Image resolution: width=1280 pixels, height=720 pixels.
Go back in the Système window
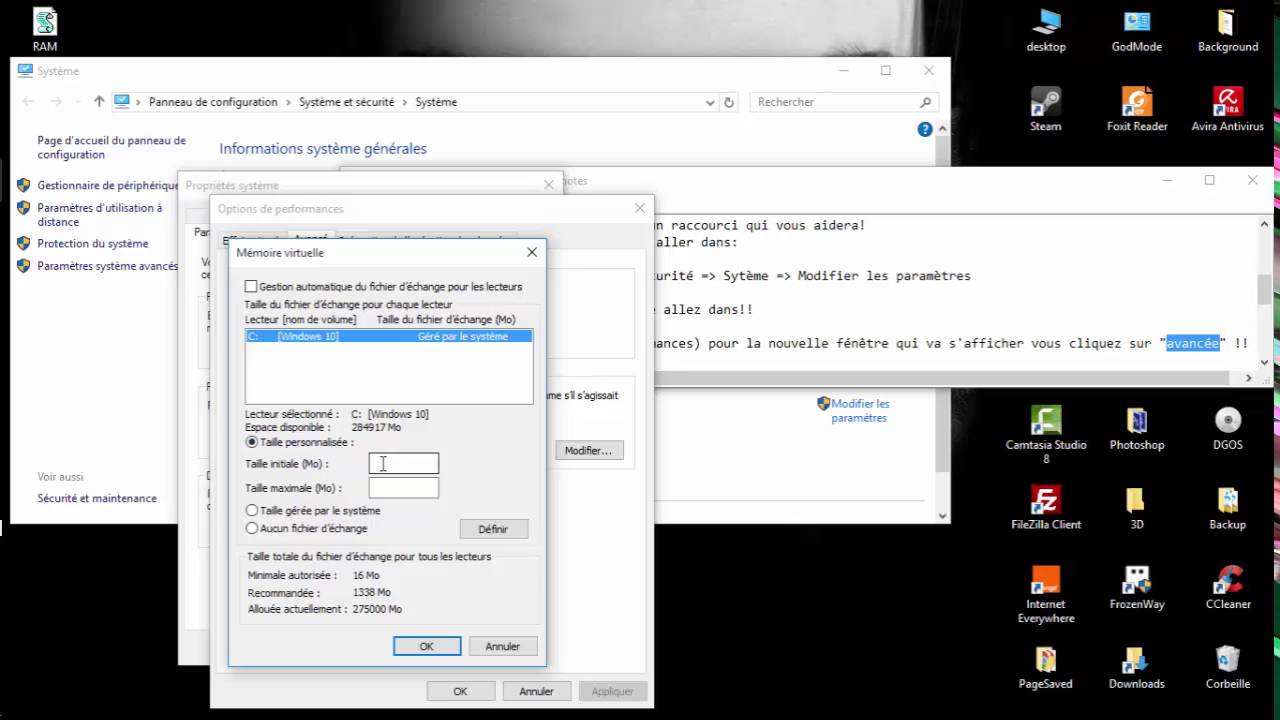28,101
